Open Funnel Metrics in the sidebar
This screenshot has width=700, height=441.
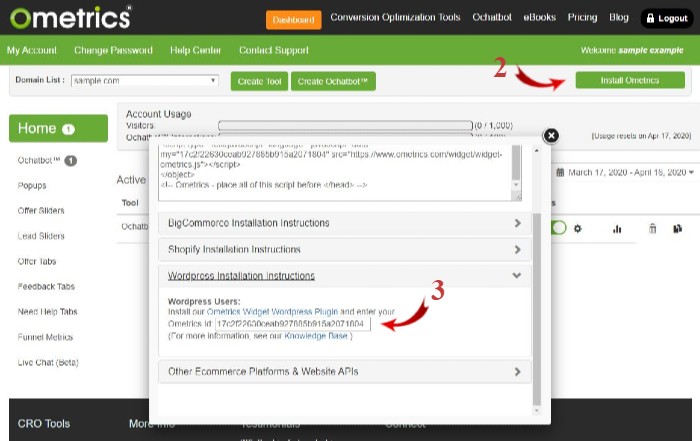45,337
